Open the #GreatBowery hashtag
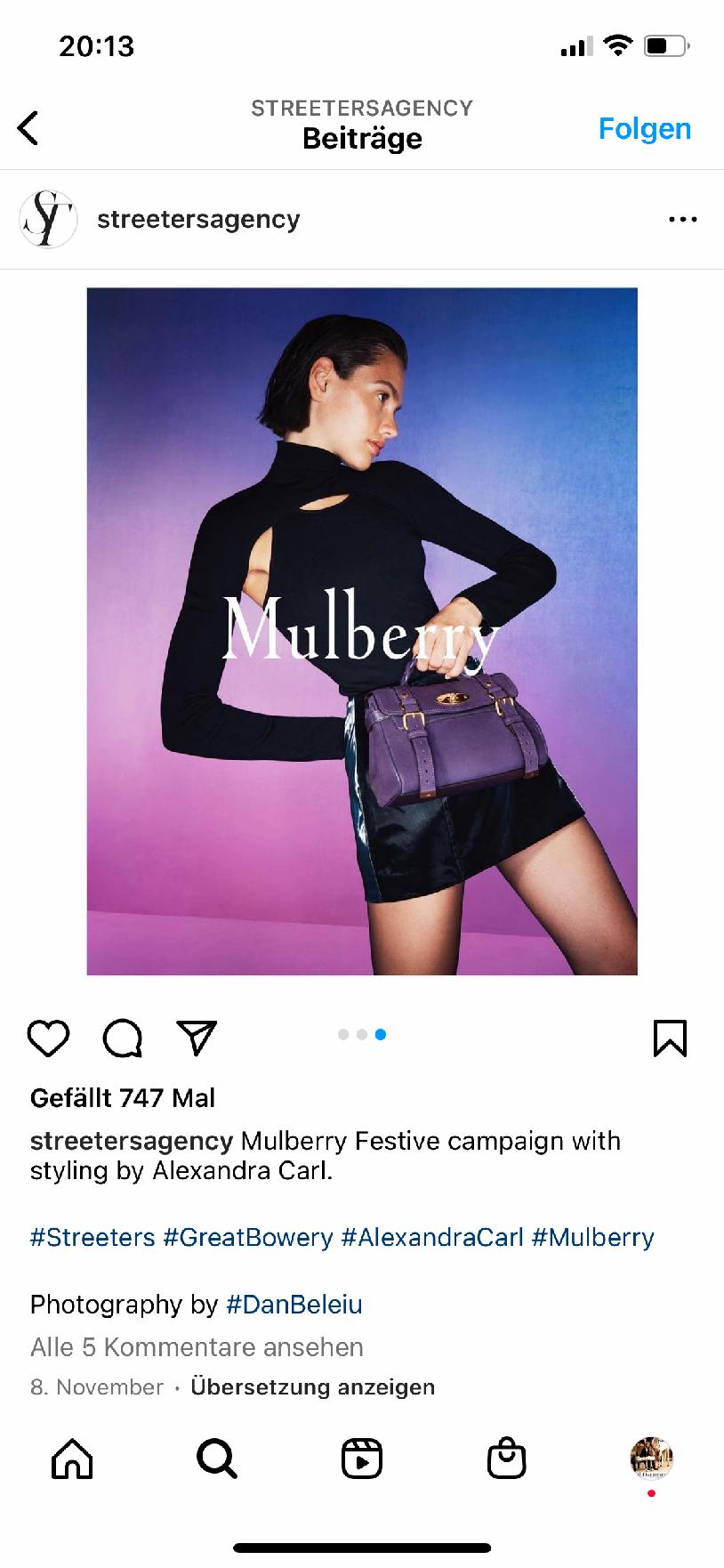This screenshot has width=724, height=1568. pyautogui.click(x=248, y=1237)
